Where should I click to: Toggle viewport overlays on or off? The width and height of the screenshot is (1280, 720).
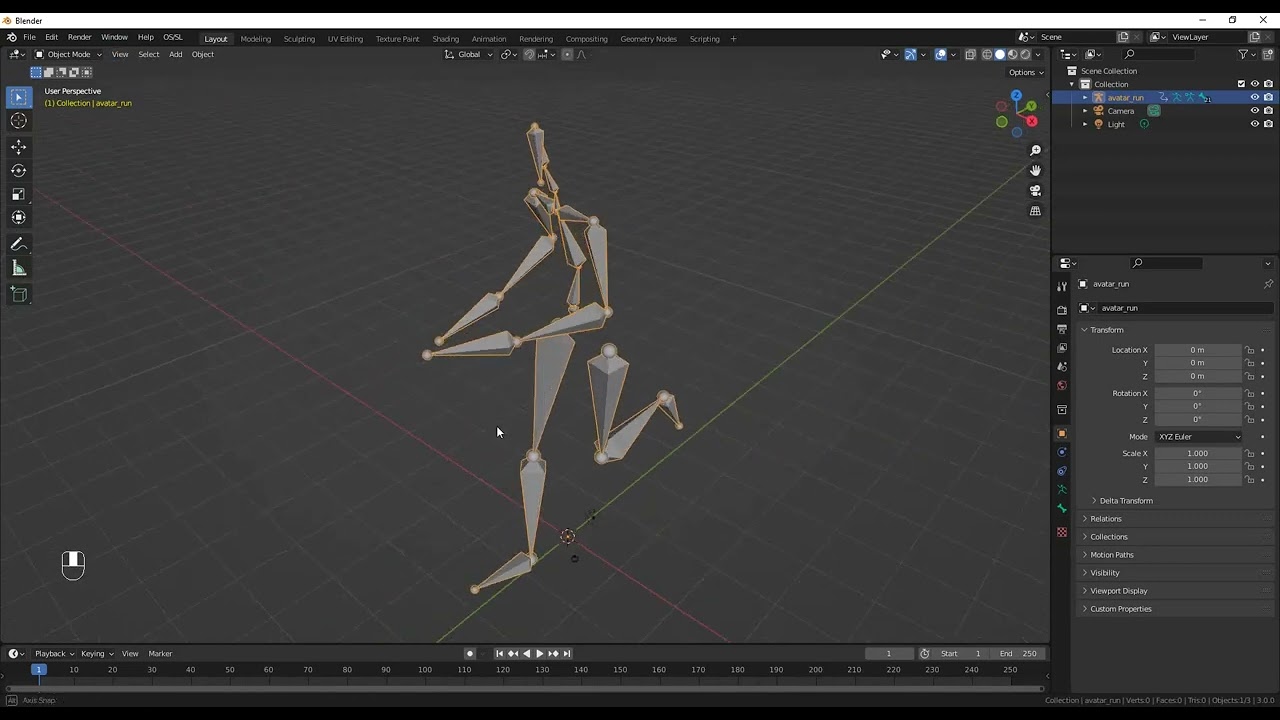coord(941,55)
